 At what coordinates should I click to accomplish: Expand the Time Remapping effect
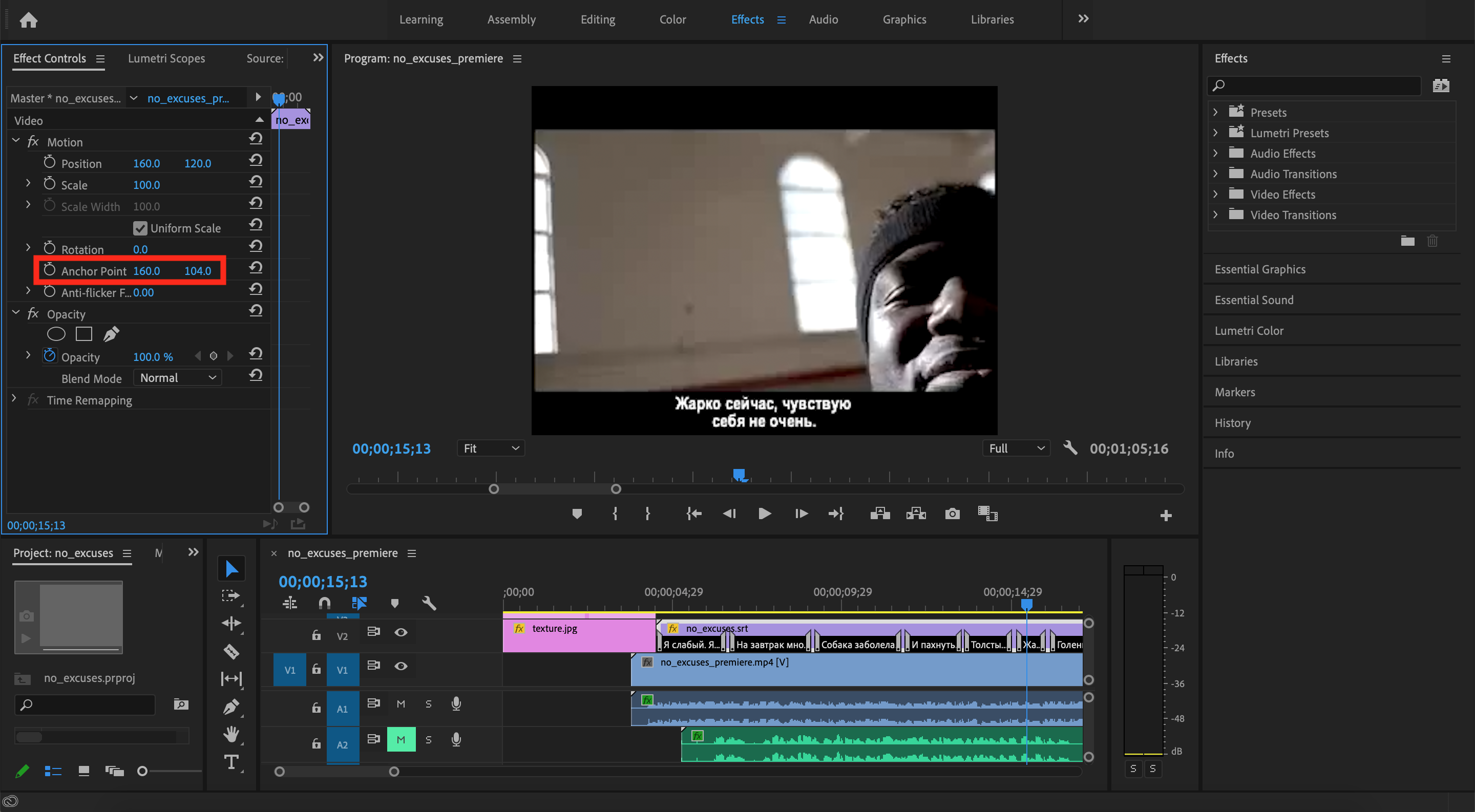[14, 399]
